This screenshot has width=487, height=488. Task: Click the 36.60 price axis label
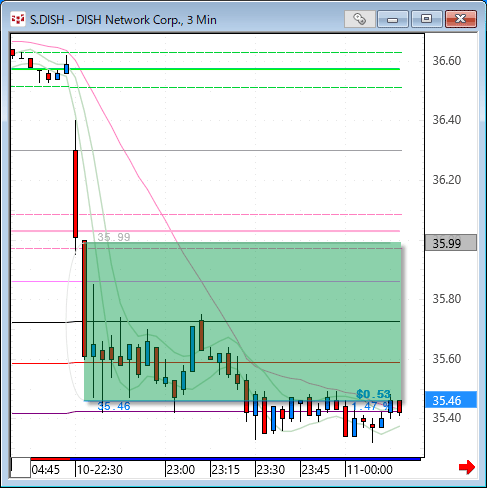coord(447,61)
